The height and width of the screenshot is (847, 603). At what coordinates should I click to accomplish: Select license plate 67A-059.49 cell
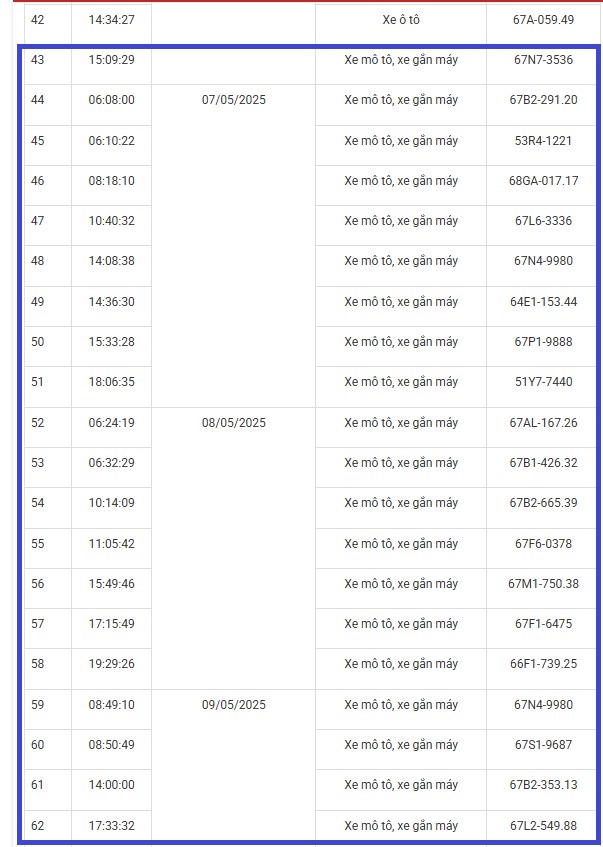(543, 20)
